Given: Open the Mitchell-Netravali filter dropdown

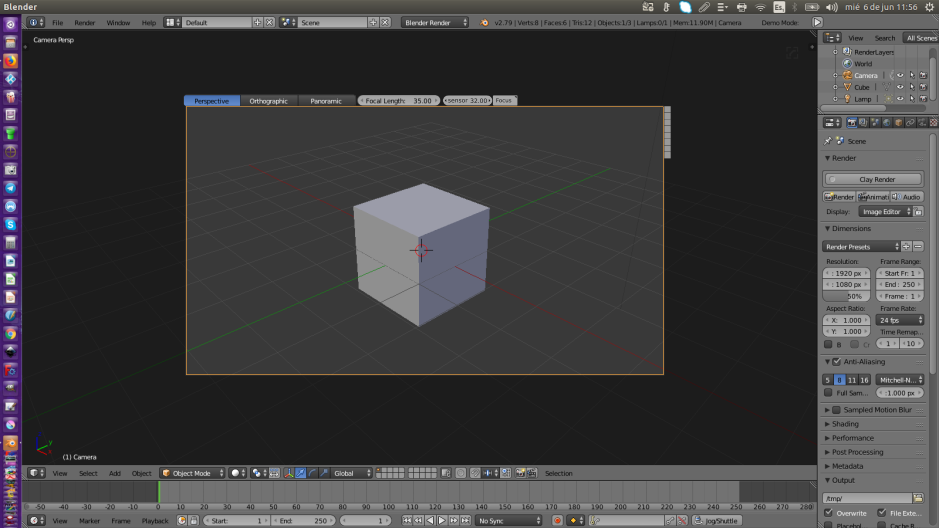Looking at the screenshot, I should [x=900, y=380].
